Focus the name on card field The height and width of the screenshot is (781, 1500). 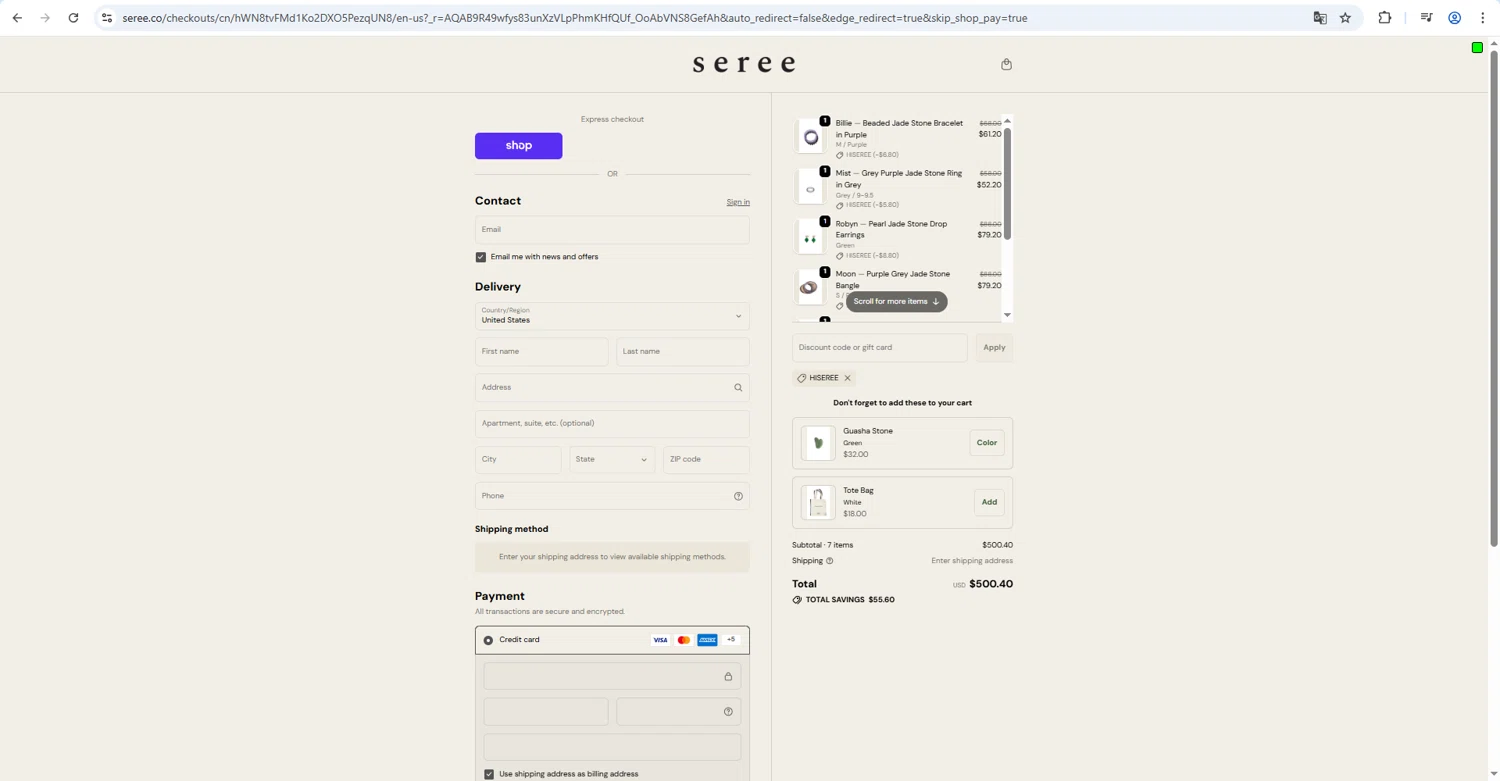[612, 747]
